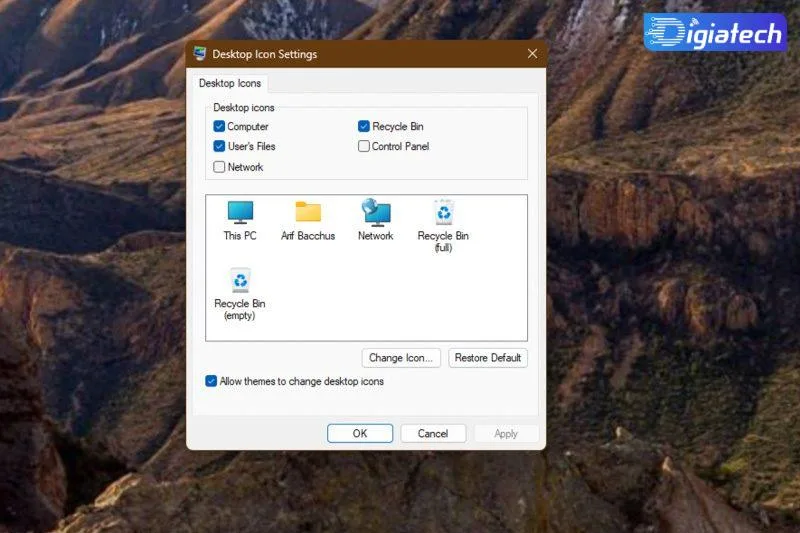Toggle Allow themes to change desktop icons
The image size is (800, 533).
pyautogui.click(x=211, y=381)
